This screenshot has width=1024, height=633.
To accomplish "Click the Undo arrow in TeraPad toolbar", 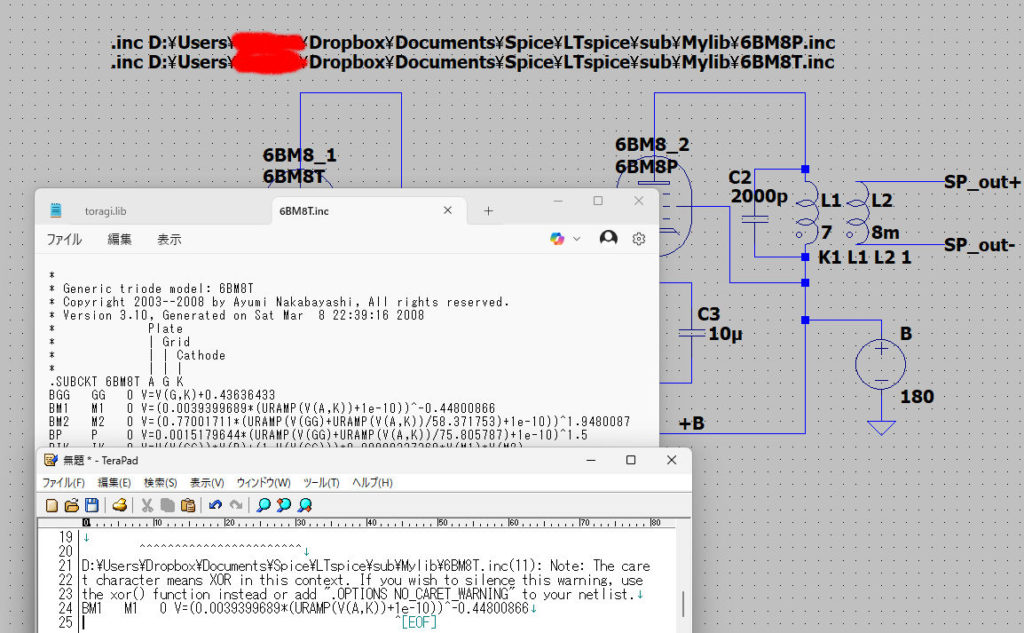I will pyautogui.click(x=215, y=505).
